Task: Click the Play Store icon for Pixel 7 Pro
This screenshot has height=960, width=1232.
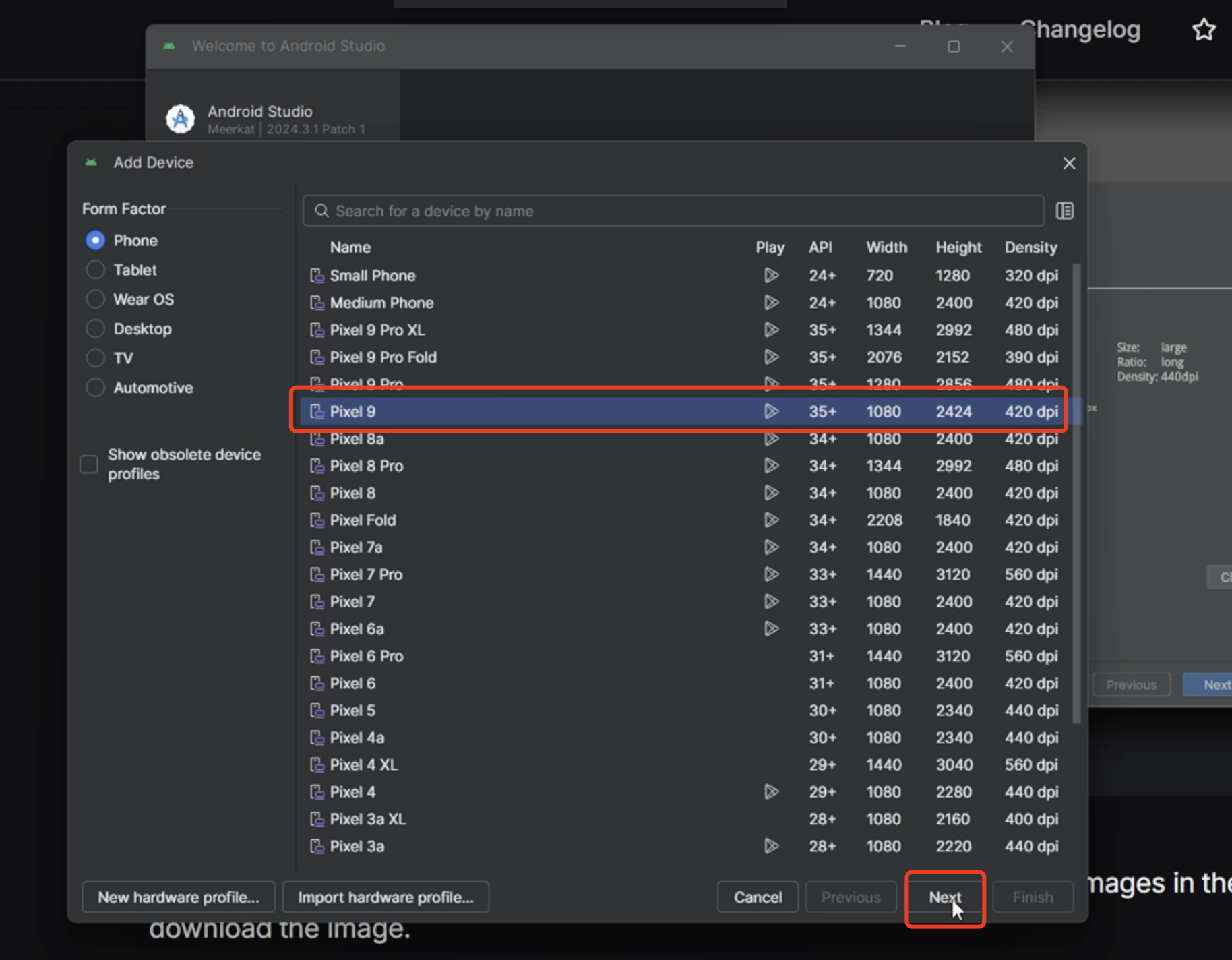Action: click(x=772, y=574)
